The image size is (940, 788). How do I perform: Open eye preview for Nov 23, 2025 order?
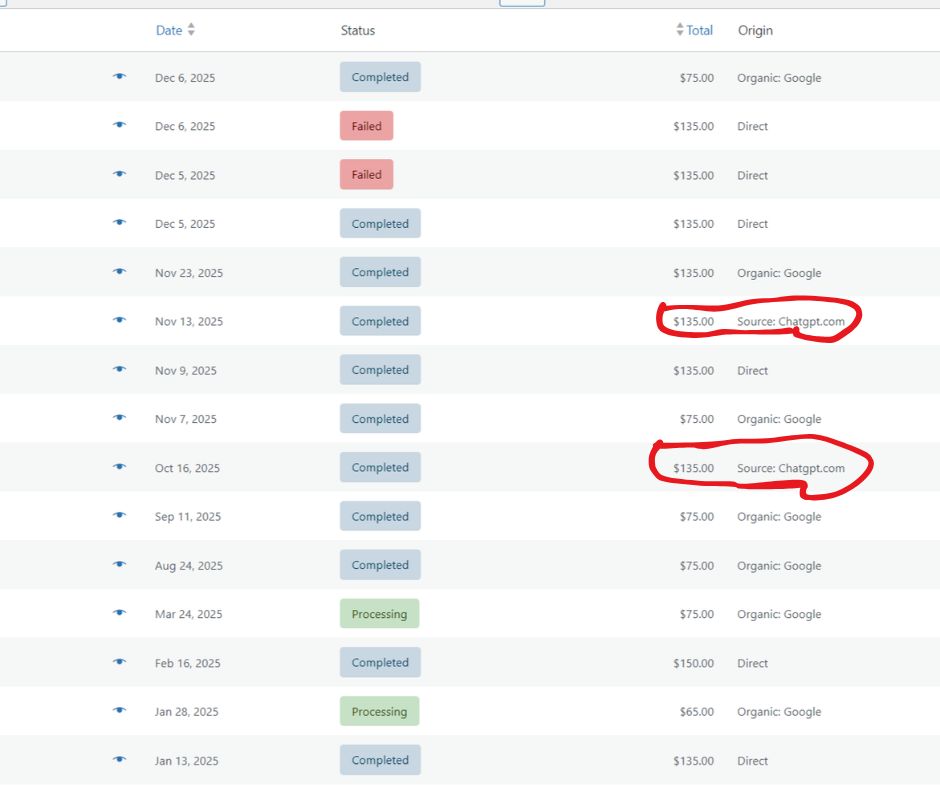coord(120,271)
